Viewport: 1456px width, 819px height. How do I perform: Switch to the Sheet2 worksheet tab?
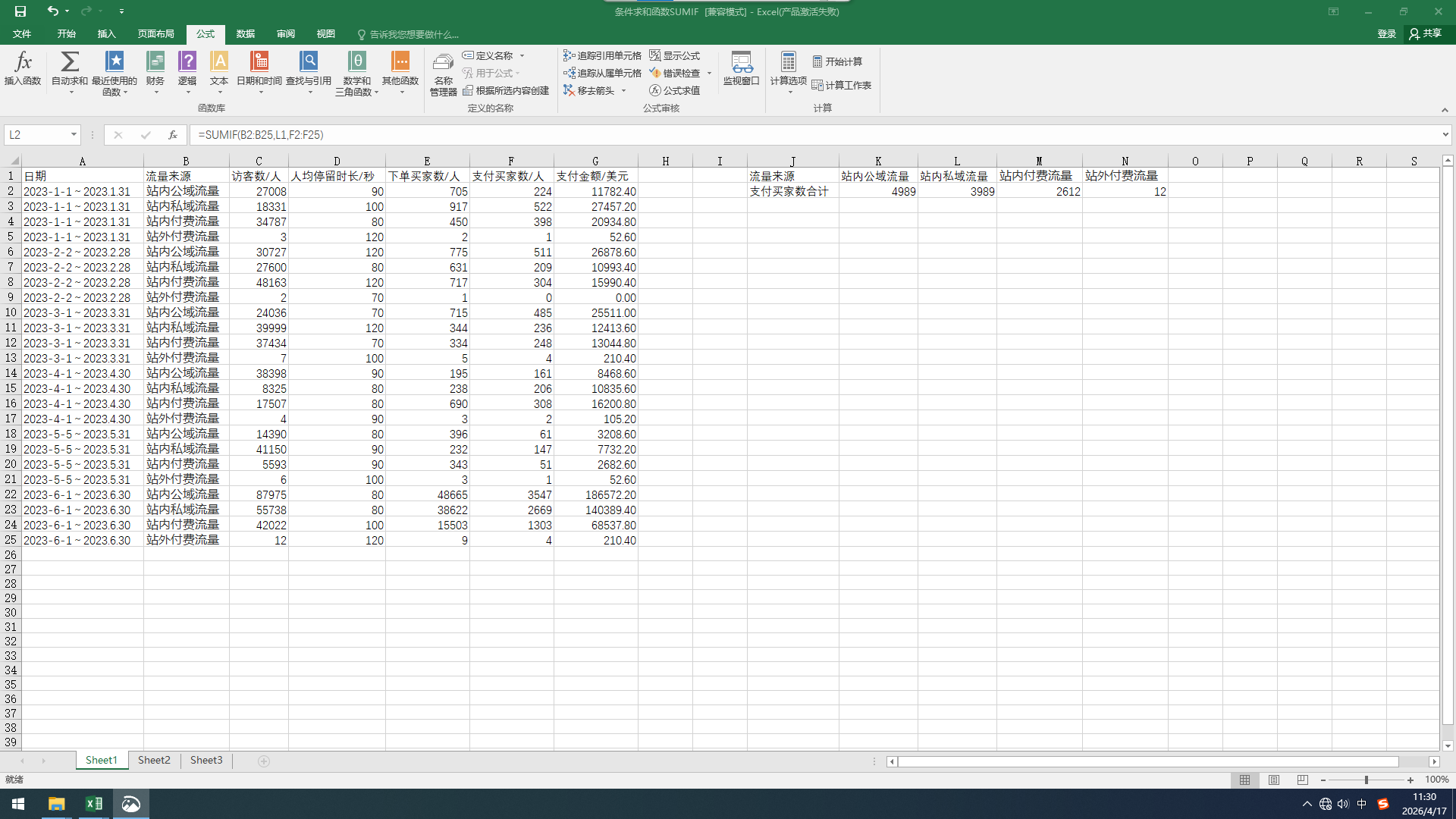point(154,761)
